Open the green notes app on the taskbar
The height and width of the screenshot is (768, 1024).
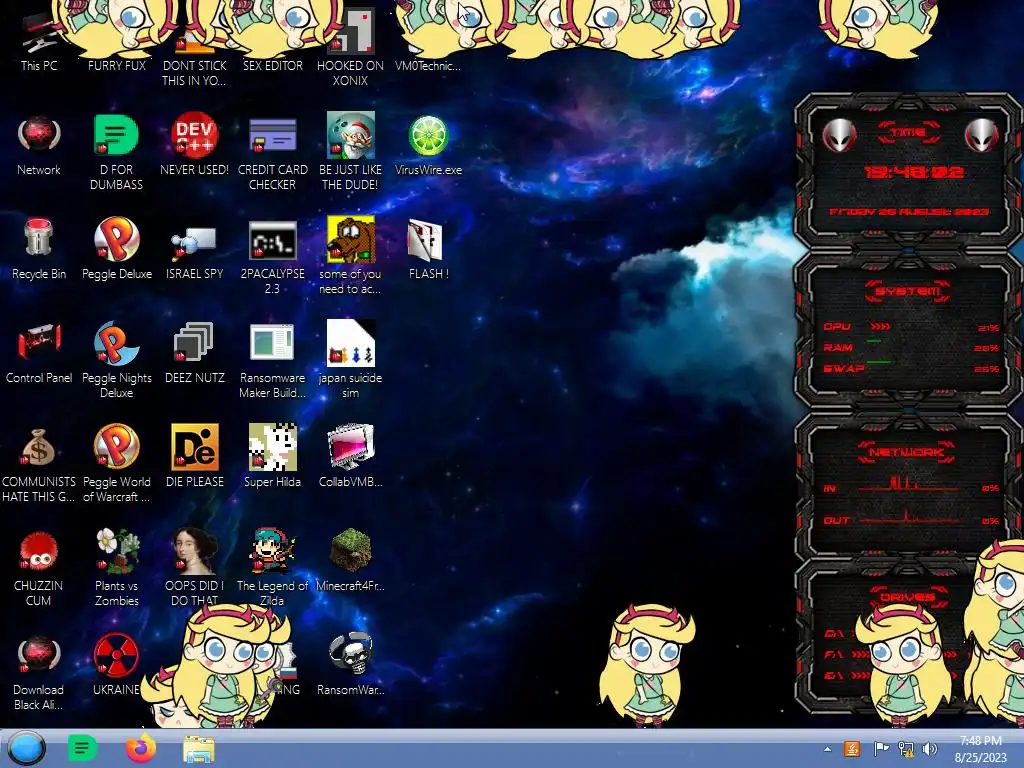point(82,748)
